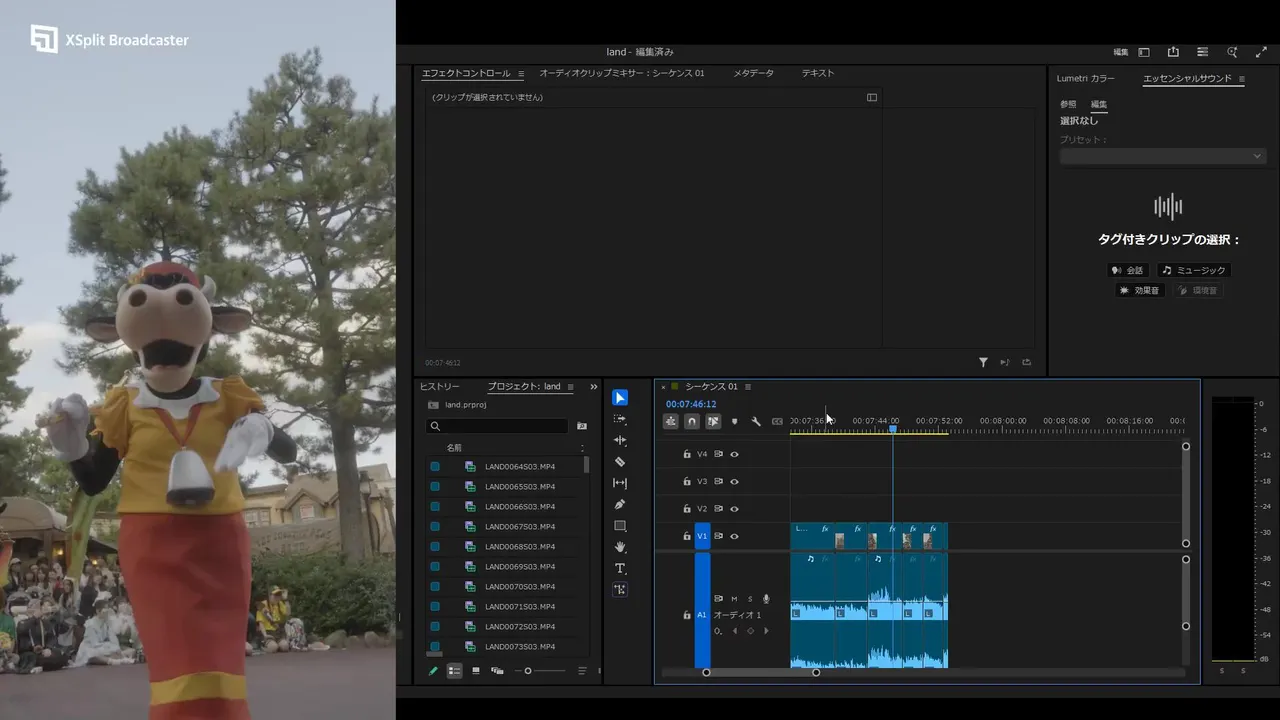Open the プリセット dropdown
This screenshot has width=1280, height=720.
pyautogui.click(x=1163, y=156)
